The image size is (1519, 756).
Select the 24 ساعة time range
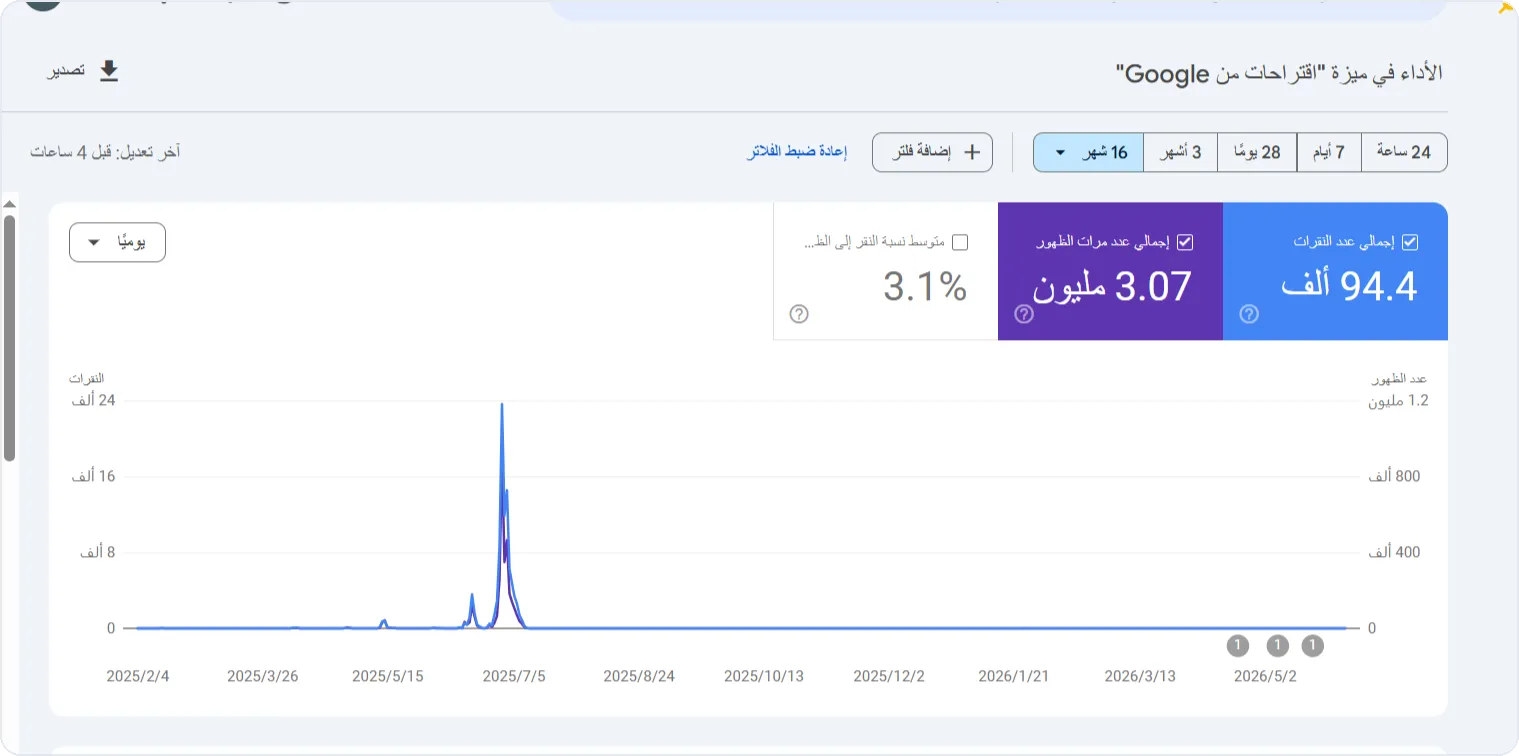coord(1404,152)
